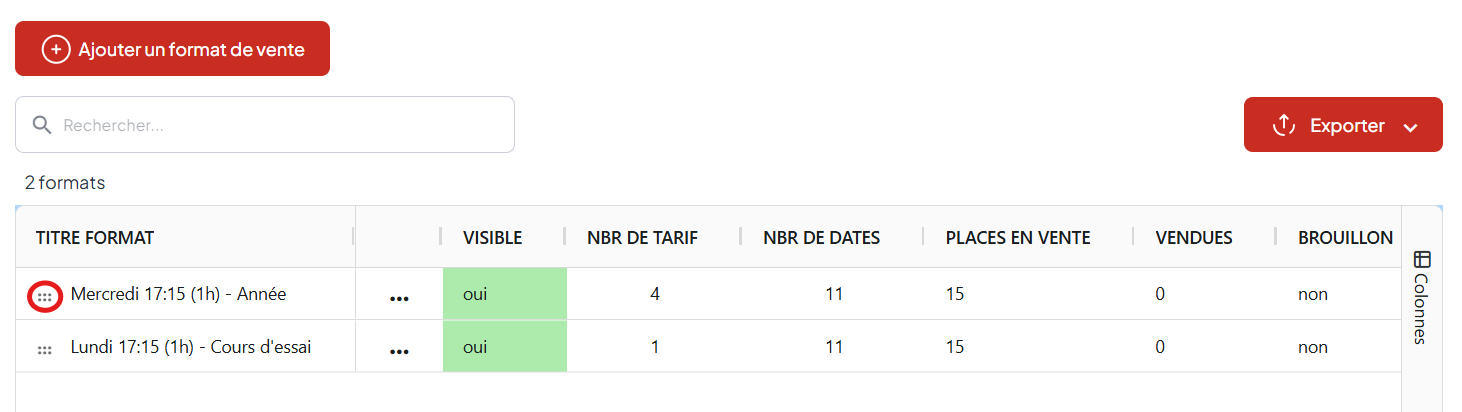Click the green 'oui' cell for Lundi row
This screenshot has height=412, width=1462.
tap(504, 347)
